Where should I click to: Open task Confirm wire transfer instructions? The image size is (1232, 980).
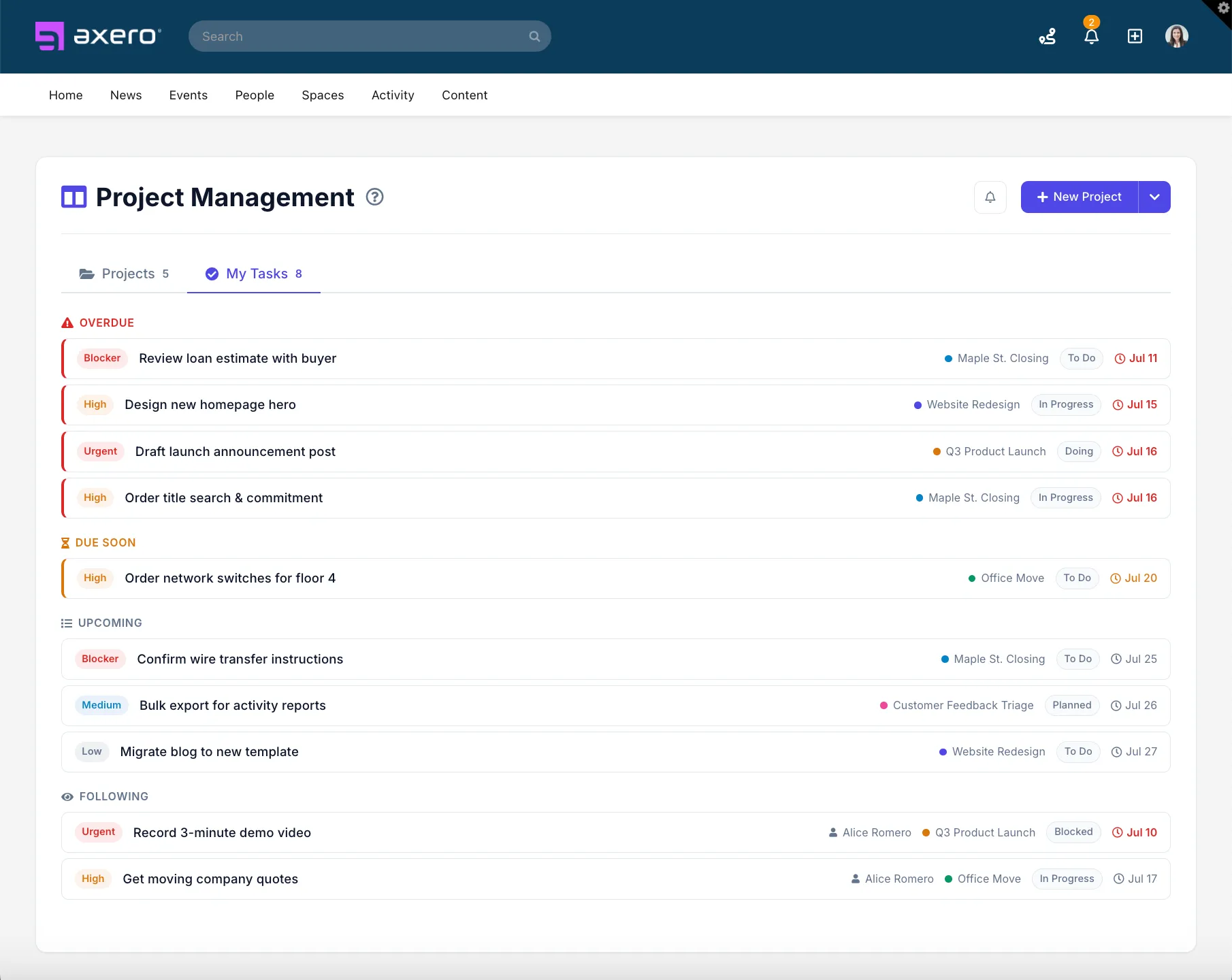pos(240,659)
